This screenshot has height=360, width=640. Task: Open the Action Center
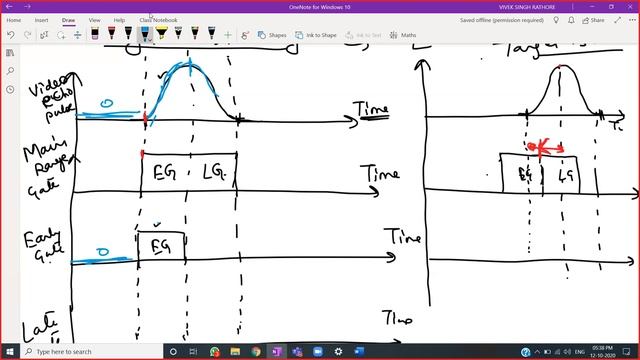click(x=627, y=351)
